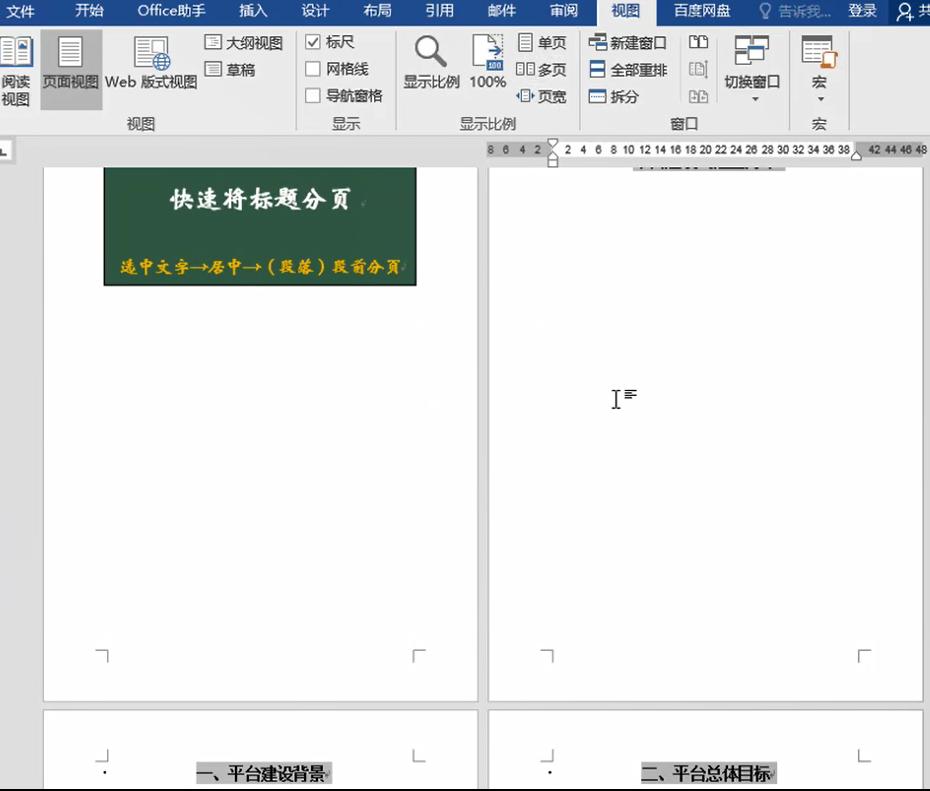The image size is (930, 791).
Task: Uncheck the 标尺 ruler checkbox
Action: [x=314, y=42]
